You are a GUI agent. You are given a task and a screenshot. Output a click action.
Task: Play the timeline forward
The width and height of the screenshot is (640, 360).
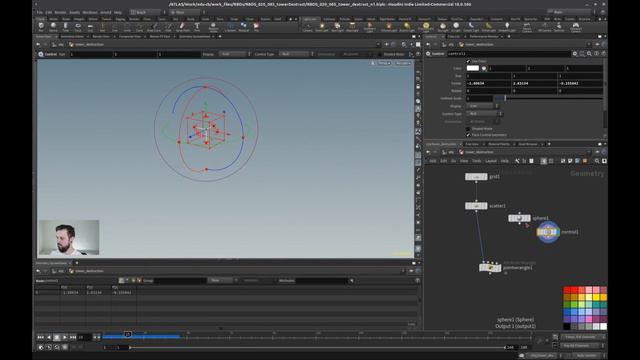pos(64,337)
